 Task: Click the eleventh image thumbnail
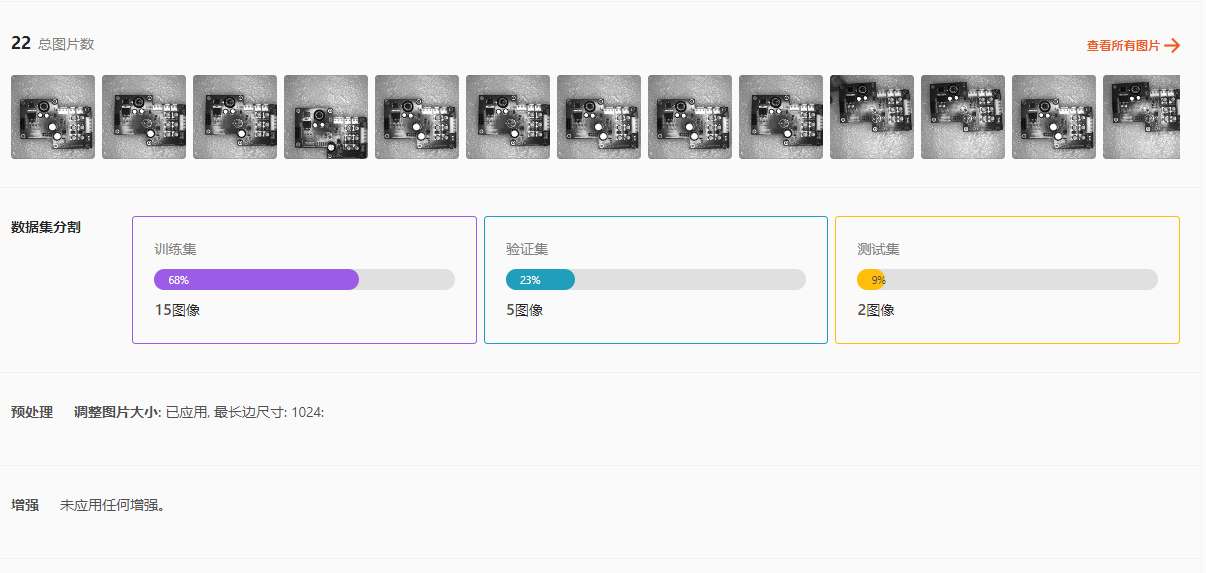point(963,117)
